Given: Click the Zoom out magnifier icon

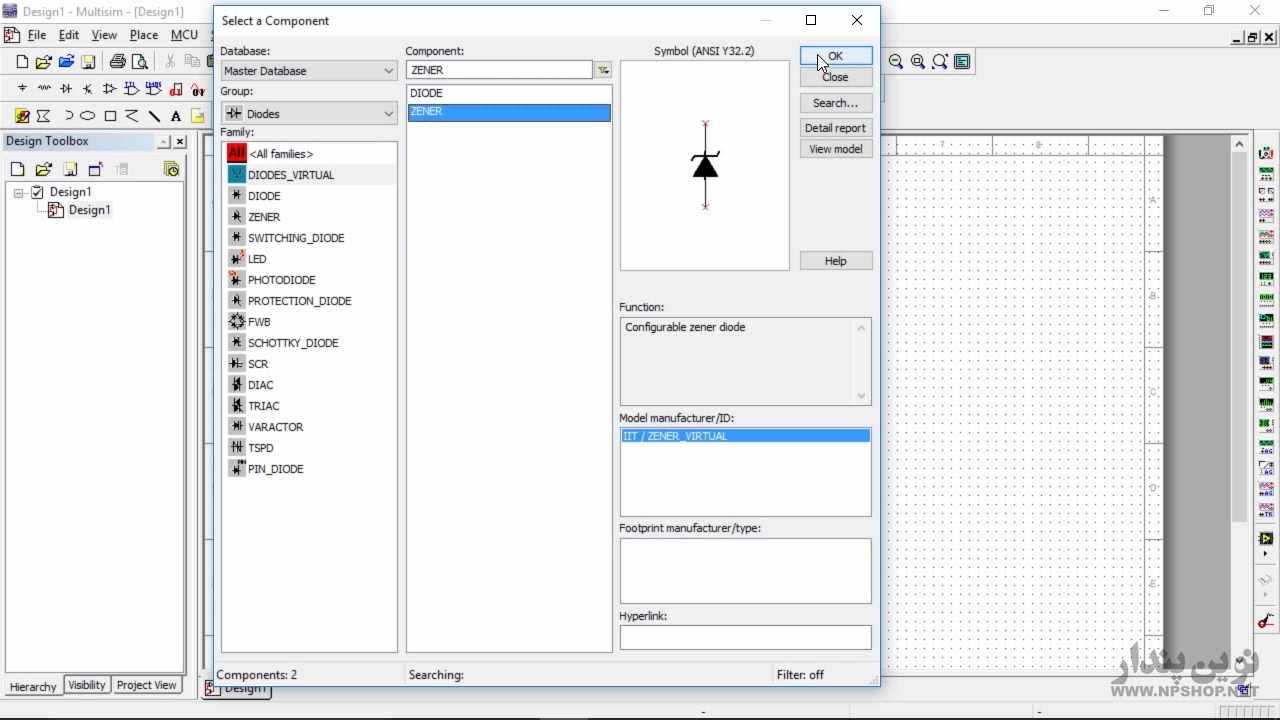Looking at the screenshot, I should [896, 62].
